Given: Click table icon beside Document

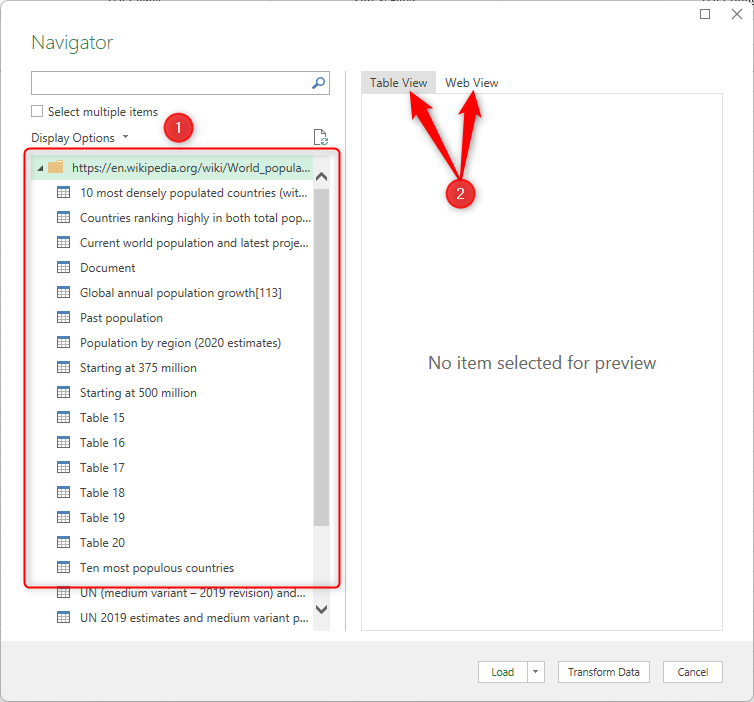Looking at the screenshot, I should pyautogui.click(x=63, y=267).
